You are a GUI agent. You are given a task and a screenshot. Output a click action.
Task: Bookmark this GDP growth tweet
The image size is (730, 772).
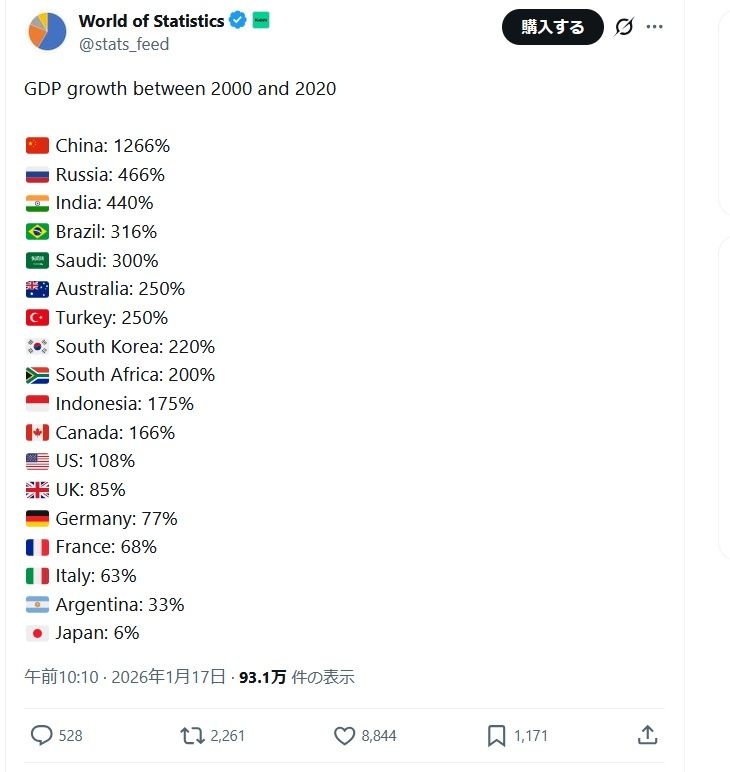496,736
